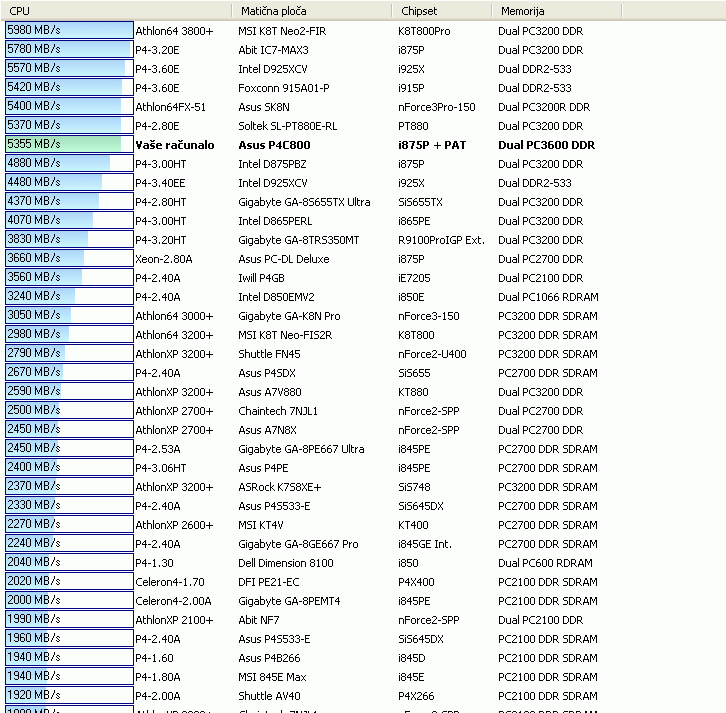726x713 pixels.
Task: Click the Asus P4C800 motherboard entry
Action: (x=274, y=145)
